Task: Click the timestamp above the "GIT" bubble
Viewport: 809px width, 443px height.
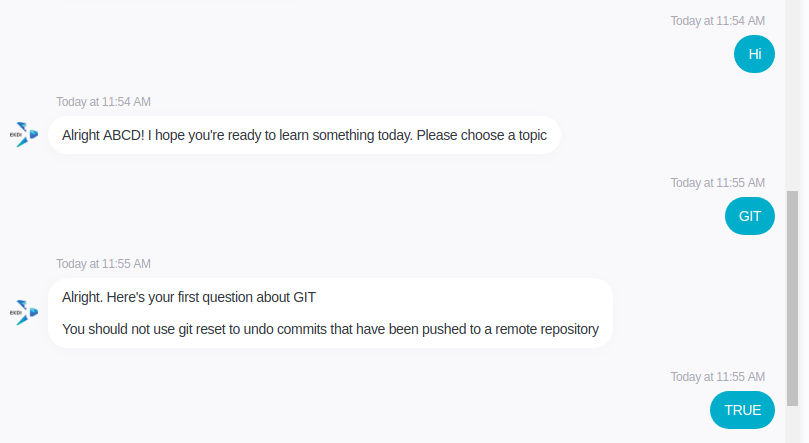Action: point(717,183)
